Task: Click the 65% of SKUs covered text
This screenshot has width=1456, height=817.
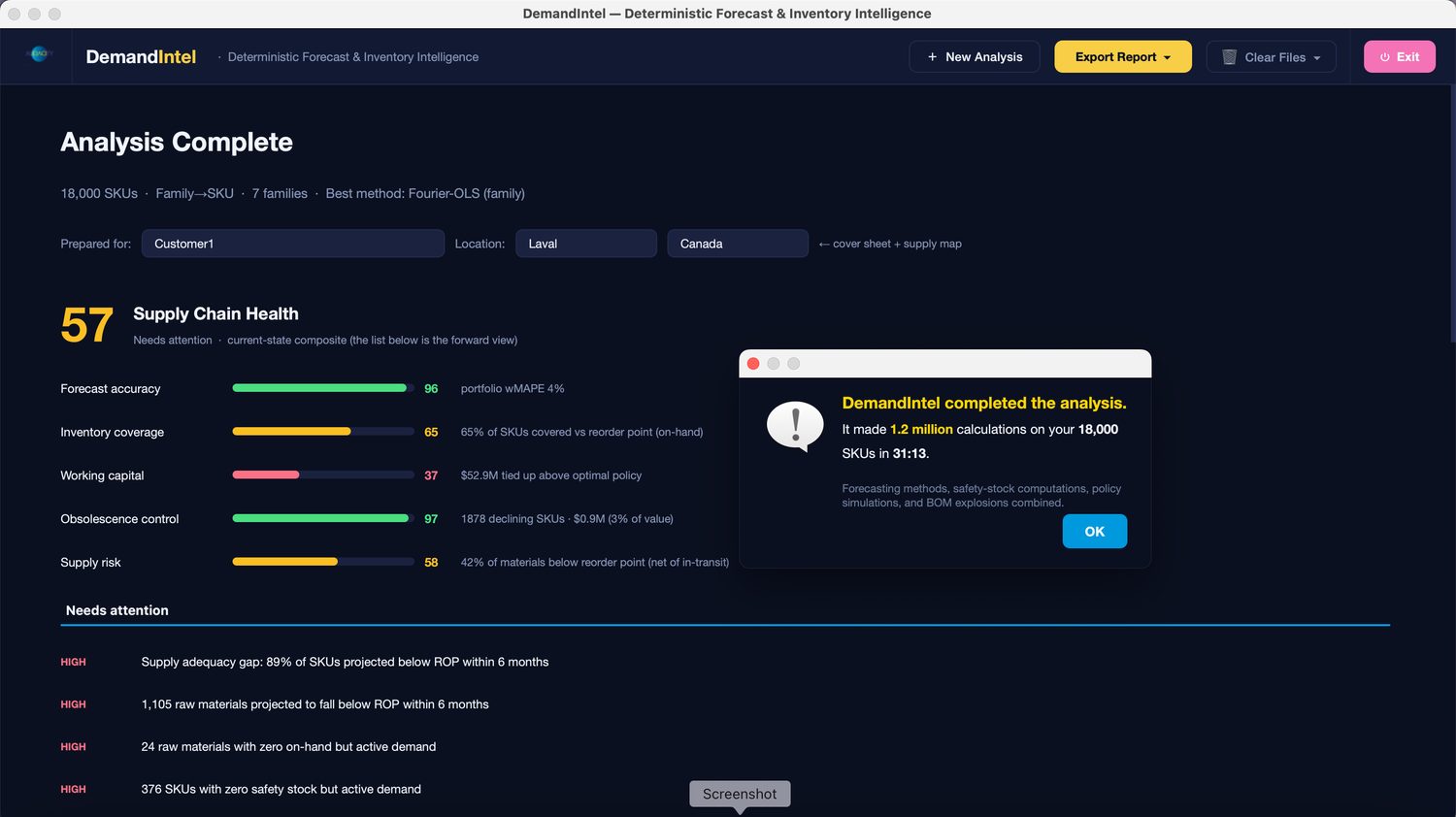Action: click(582, 432)
